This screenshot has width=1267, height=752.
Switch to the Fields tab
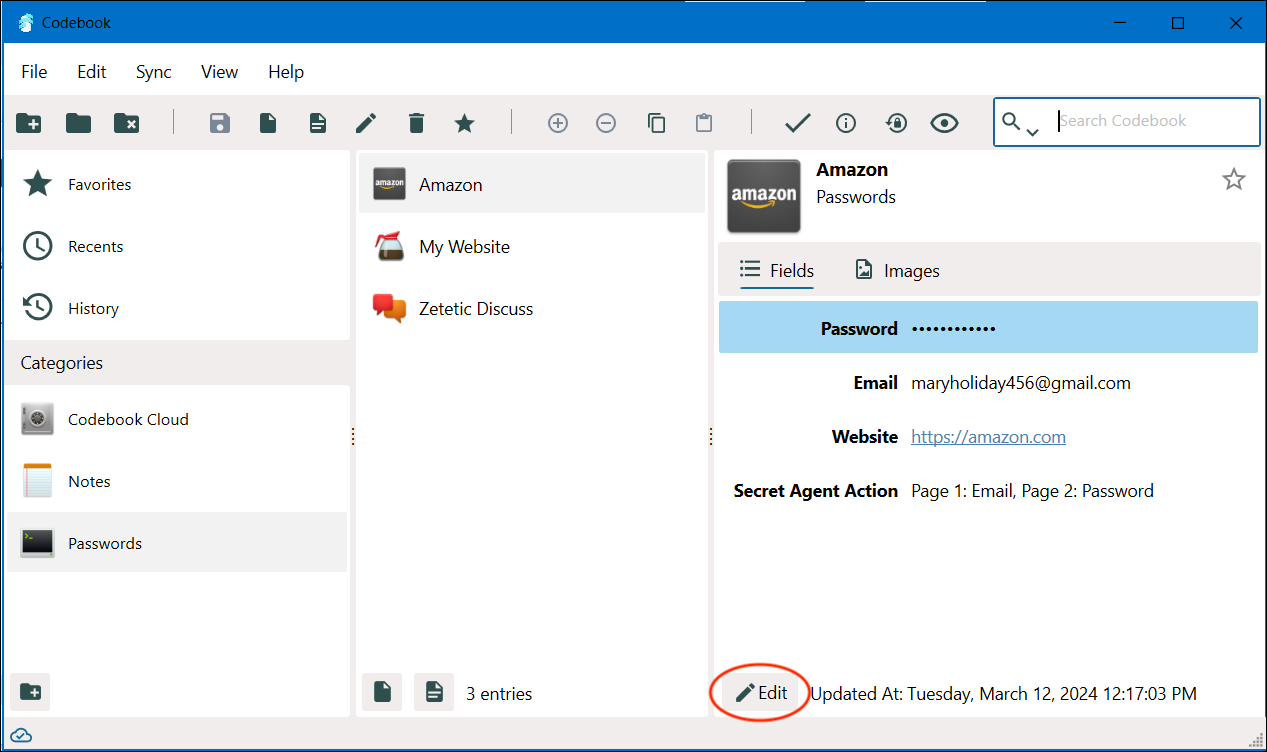pyautogui.click(x=777, y=270)
